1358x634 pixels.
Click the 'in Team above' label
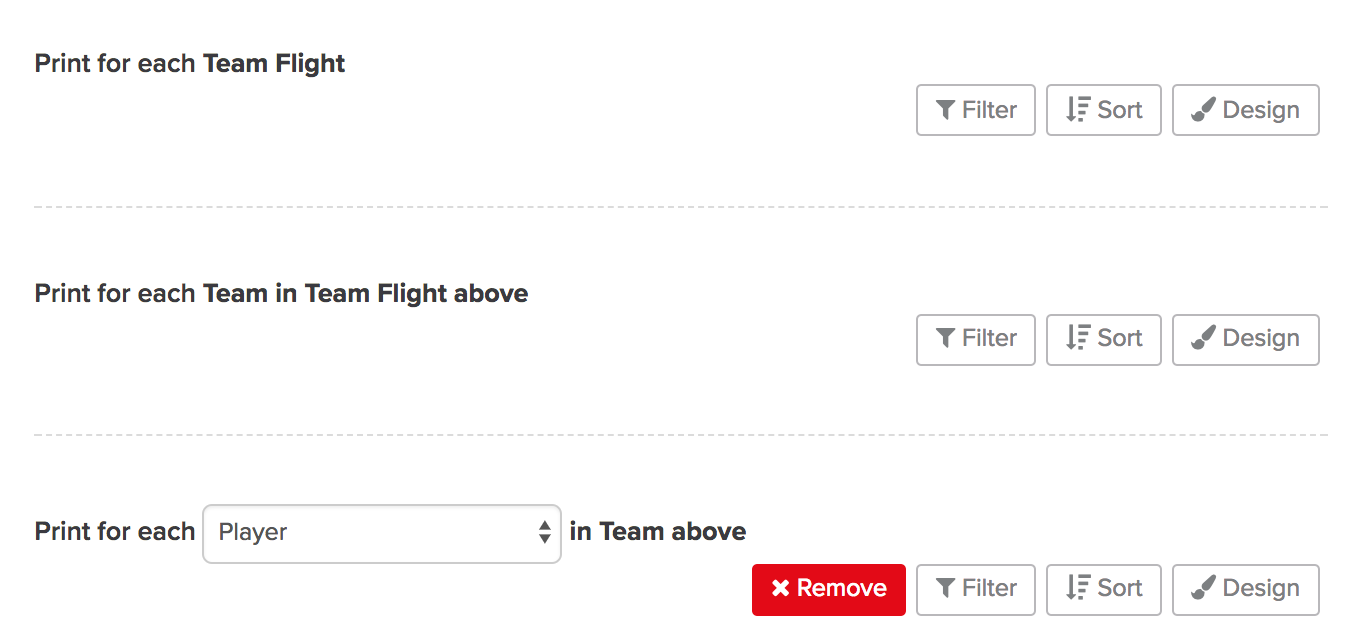tap(658, 532)
